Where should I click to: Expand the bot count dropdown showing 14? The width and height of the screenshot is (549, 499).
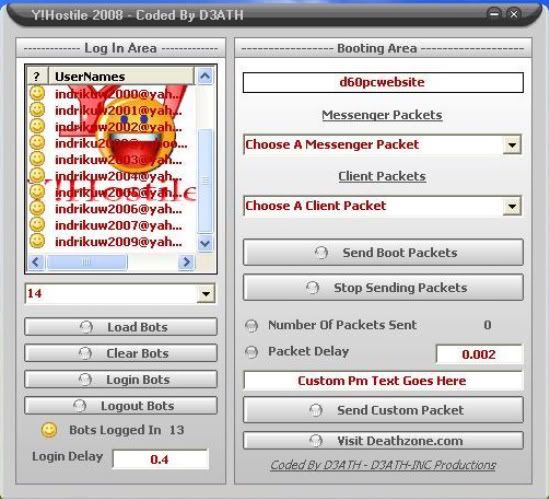pos(206,293)
